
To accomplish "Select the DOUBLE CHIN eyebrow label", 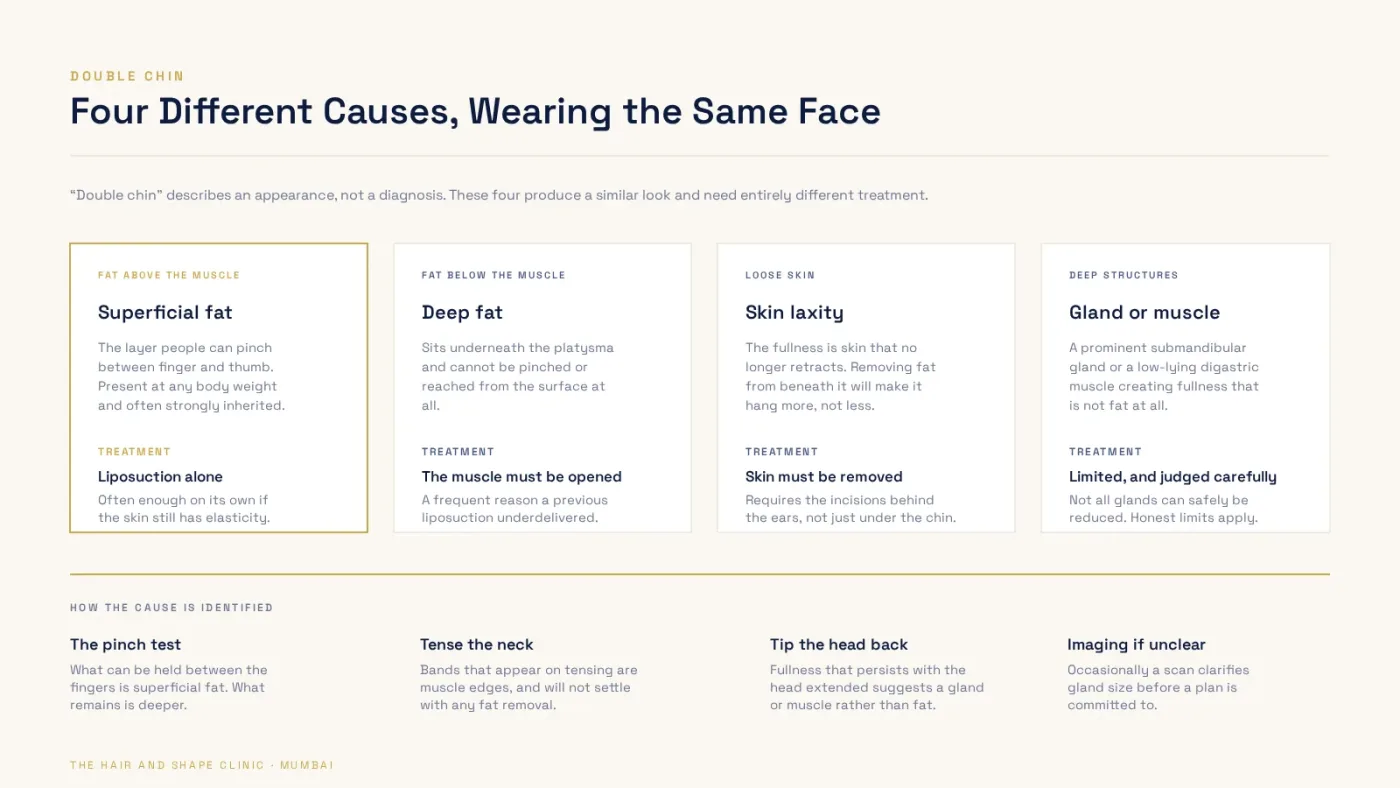I will [x=127, y=76].
